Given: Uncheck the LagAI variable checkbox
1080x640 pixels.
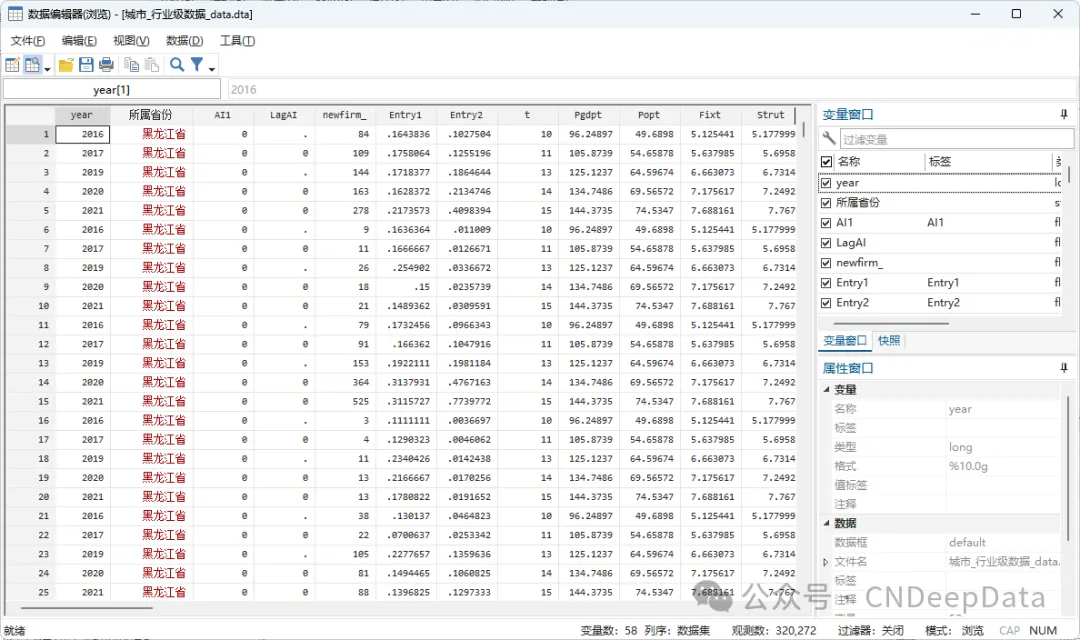Looking at the screenshot, I should coord(827,242).
